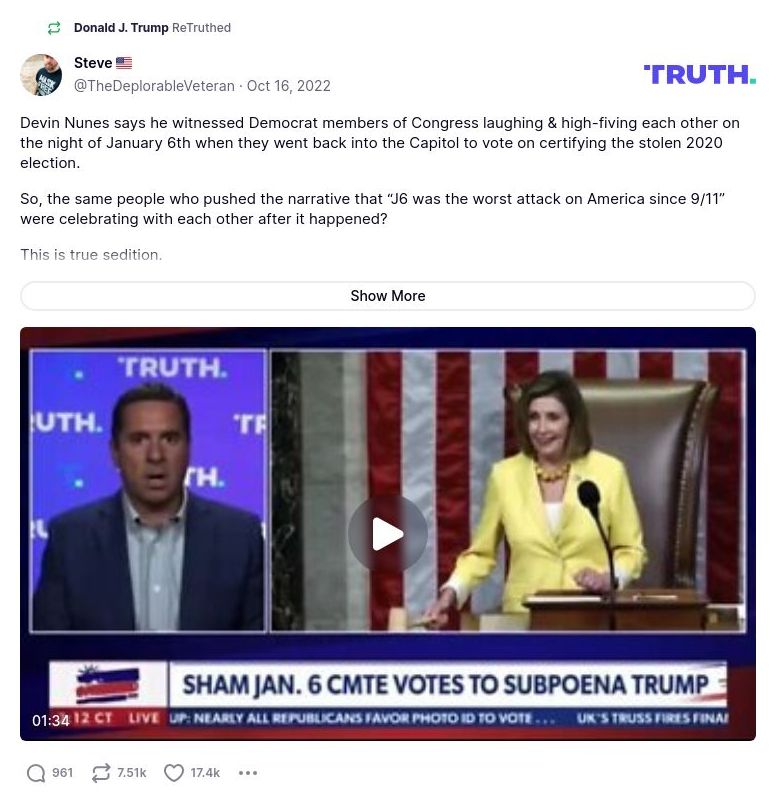Open the reply comment bubble icon
777x806 pixels.
click(36, 773)
